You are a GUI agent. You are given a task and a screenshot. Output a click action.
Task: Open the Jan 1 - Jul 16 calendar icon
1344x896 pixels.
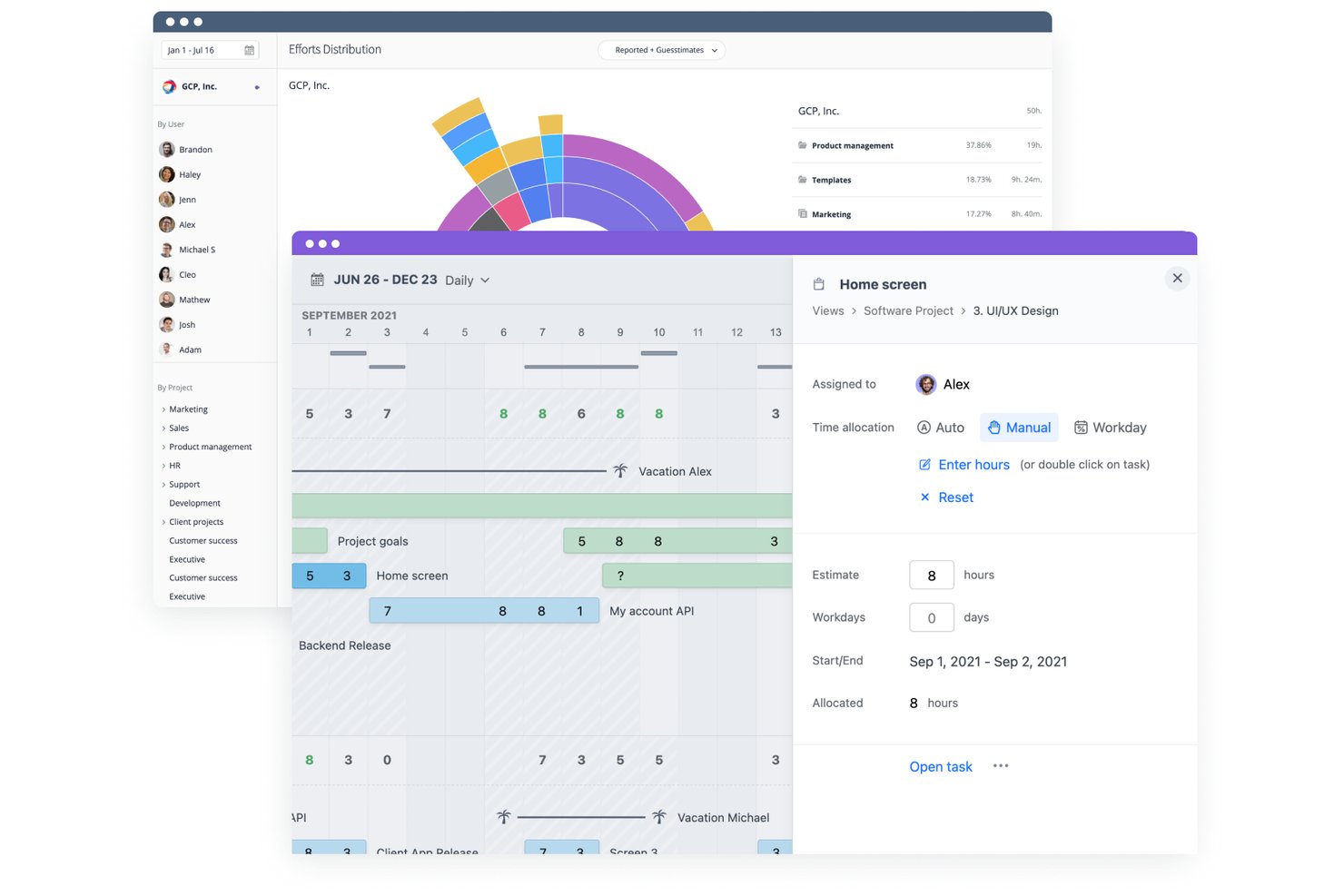(x=249, y=51)
